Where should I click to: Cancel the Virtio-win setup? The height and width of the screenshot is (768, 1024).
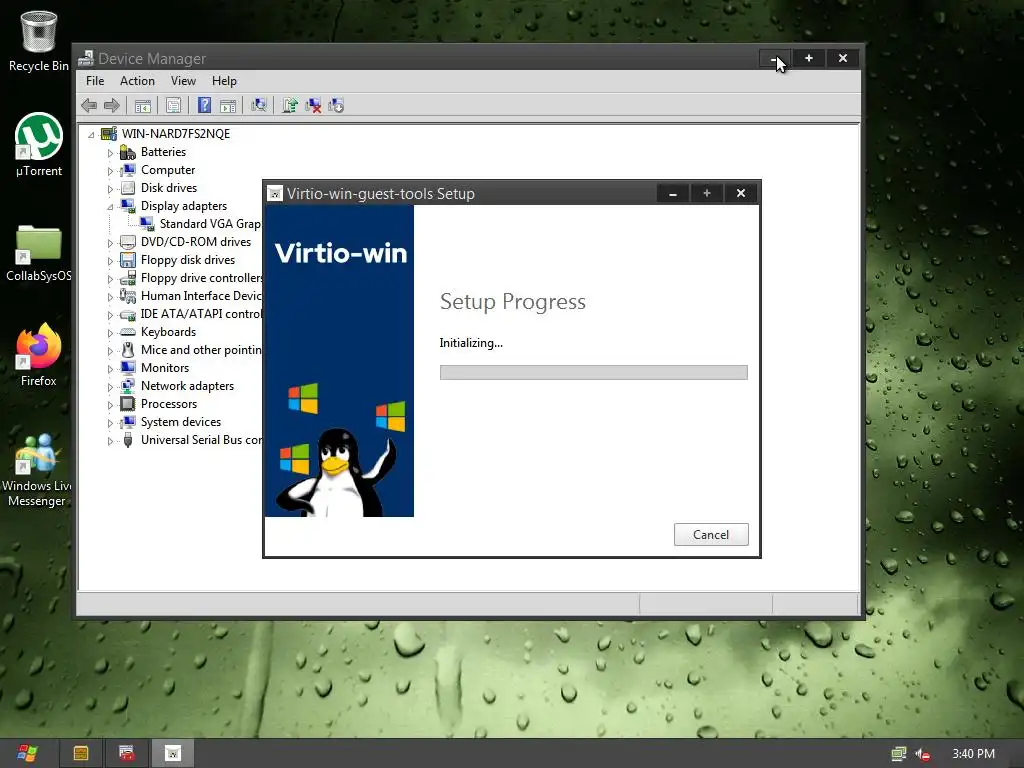click(x=711, y=535)
